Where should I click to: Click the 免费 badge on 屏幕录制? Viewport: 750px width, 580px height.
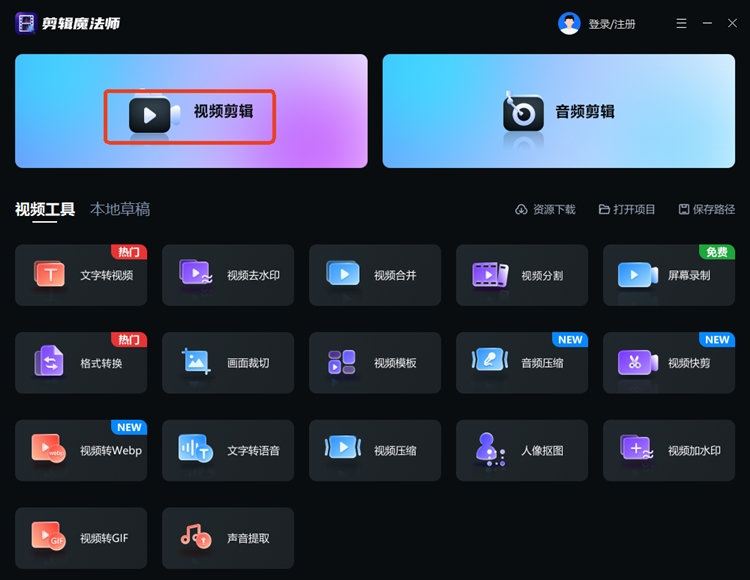717,252
